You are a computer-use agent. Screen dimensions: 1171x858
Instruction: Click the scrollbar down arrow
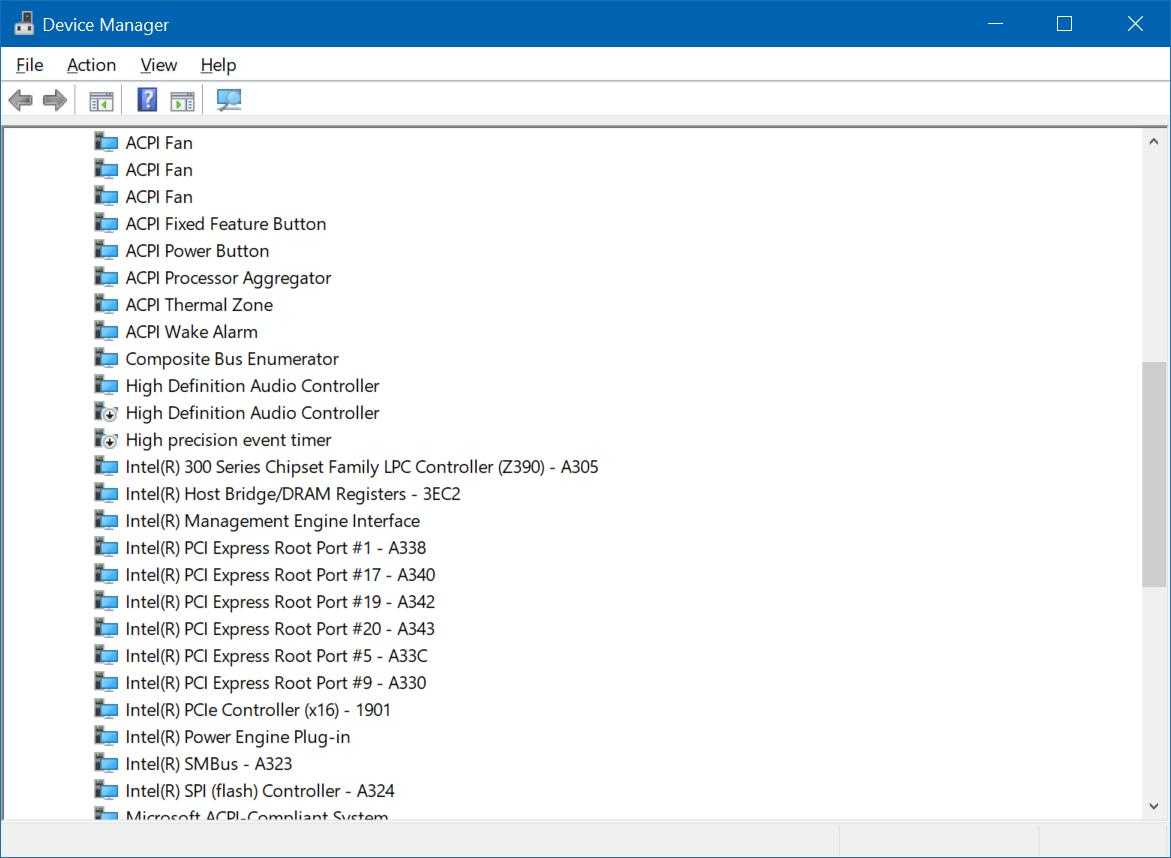point(1154,806)
